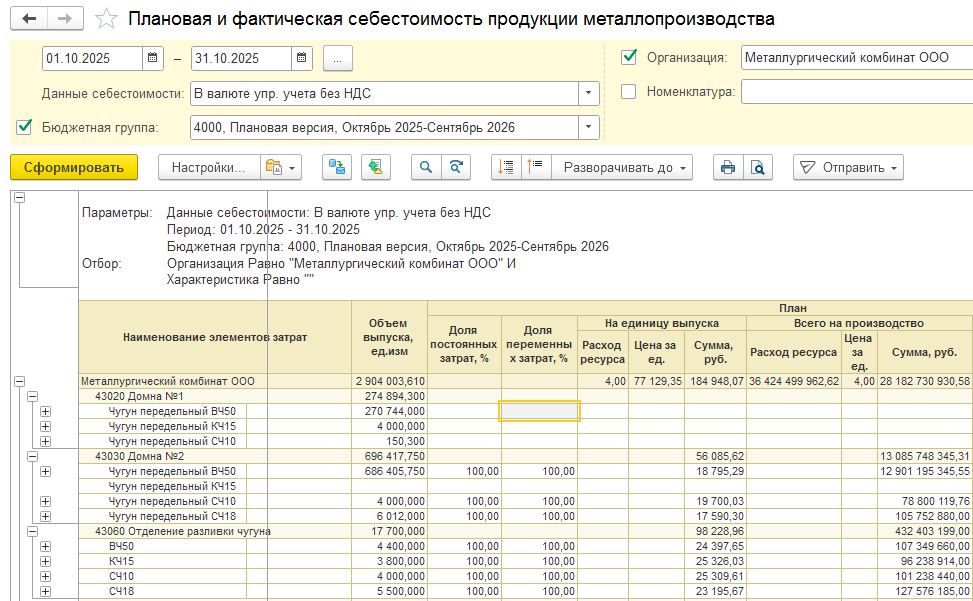Viewport: 973px width, 601px height.
Task: Open print preview icon
Action: click(x=758, y=167)
